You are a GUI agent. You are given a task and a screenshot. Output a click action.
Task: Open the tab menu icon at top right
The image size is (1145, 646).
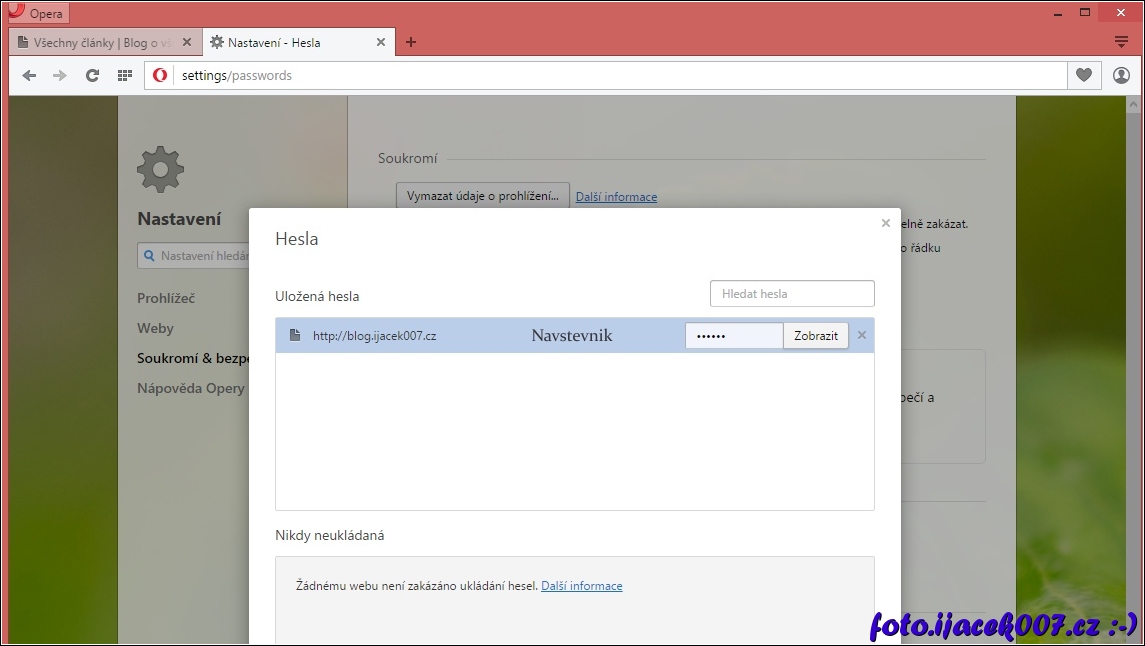[1121, 42]
